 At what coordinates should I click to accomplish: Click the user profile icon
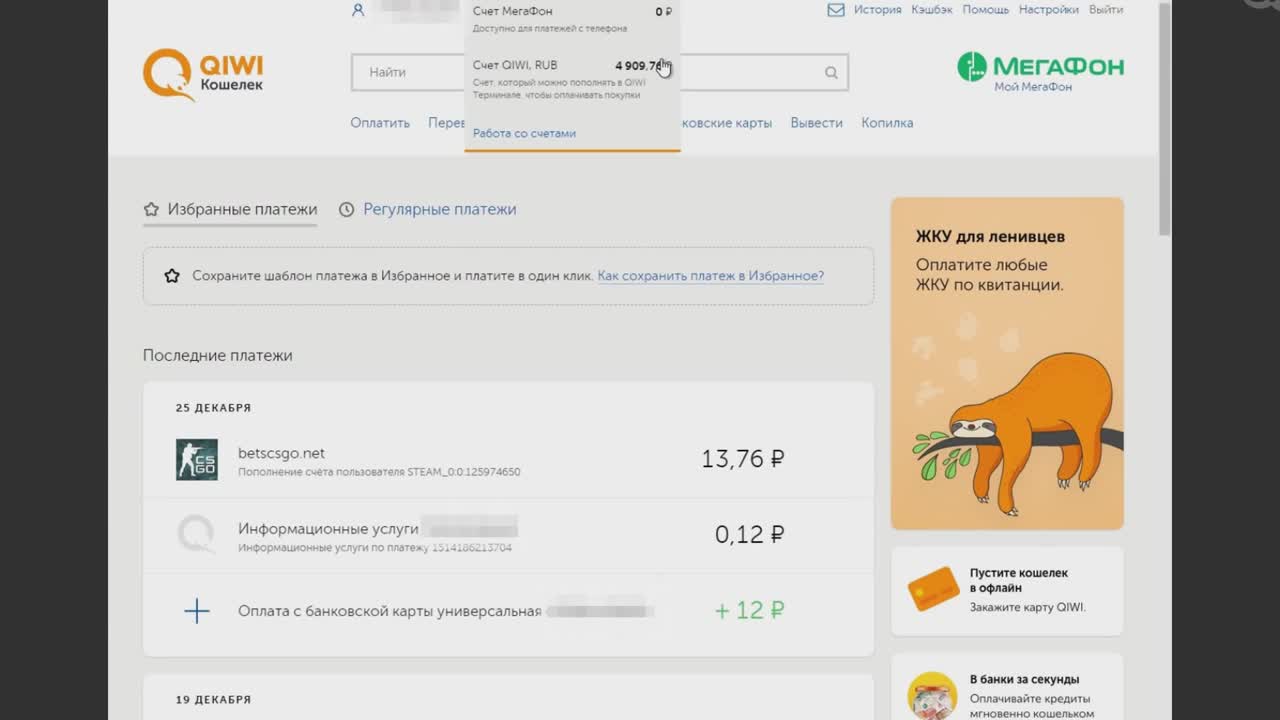click(x=358, y=10)
